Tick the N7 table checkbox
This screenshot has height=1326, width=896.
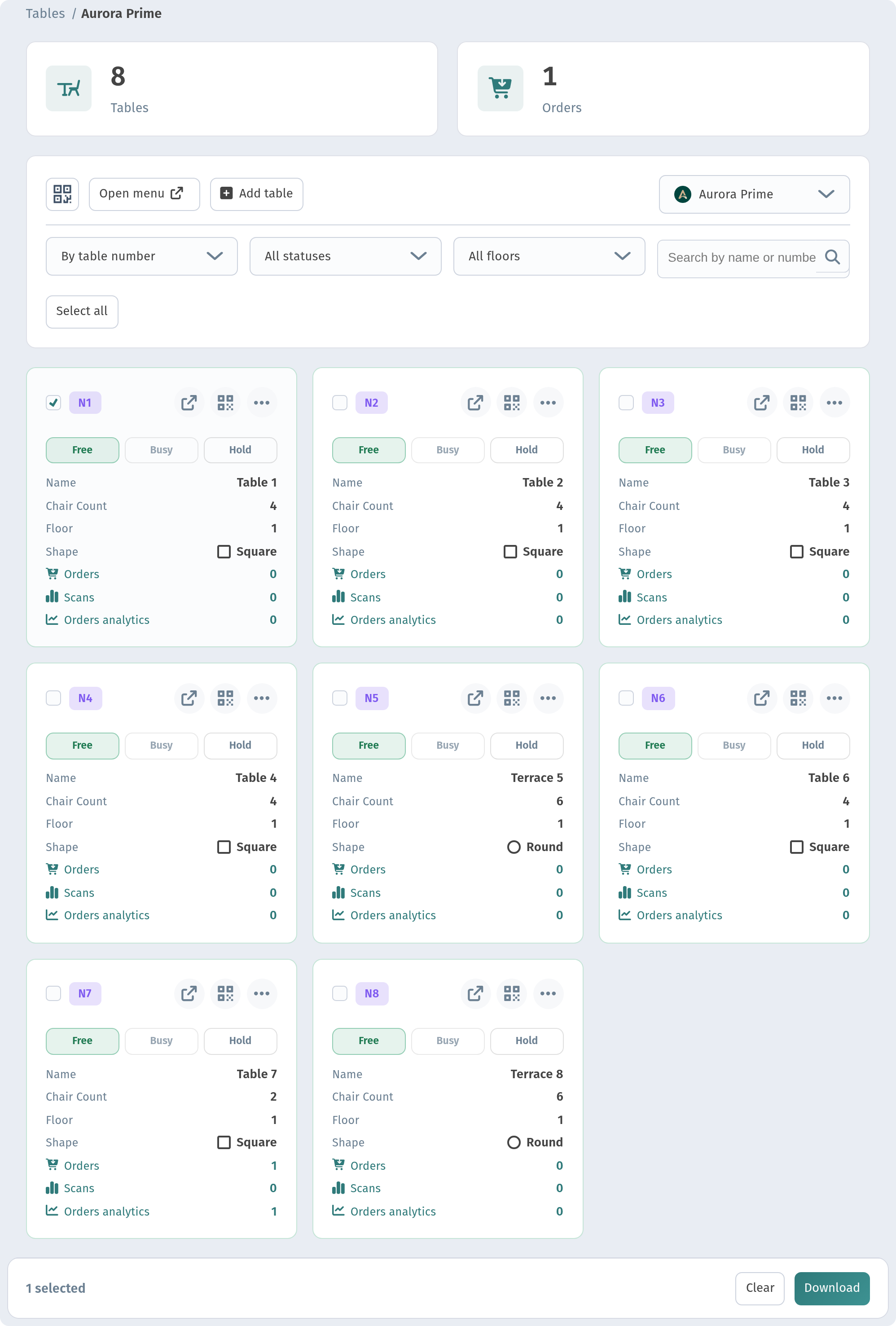[x=54, y=994]
